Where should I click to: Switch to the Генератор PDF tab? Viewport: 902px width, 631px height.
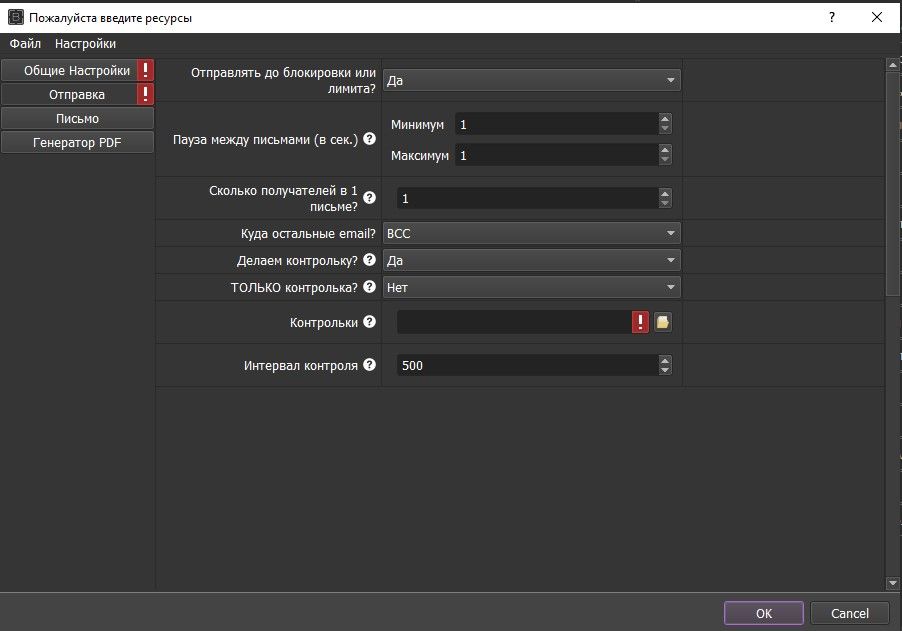pyautogui.click(x=77, y=141)
